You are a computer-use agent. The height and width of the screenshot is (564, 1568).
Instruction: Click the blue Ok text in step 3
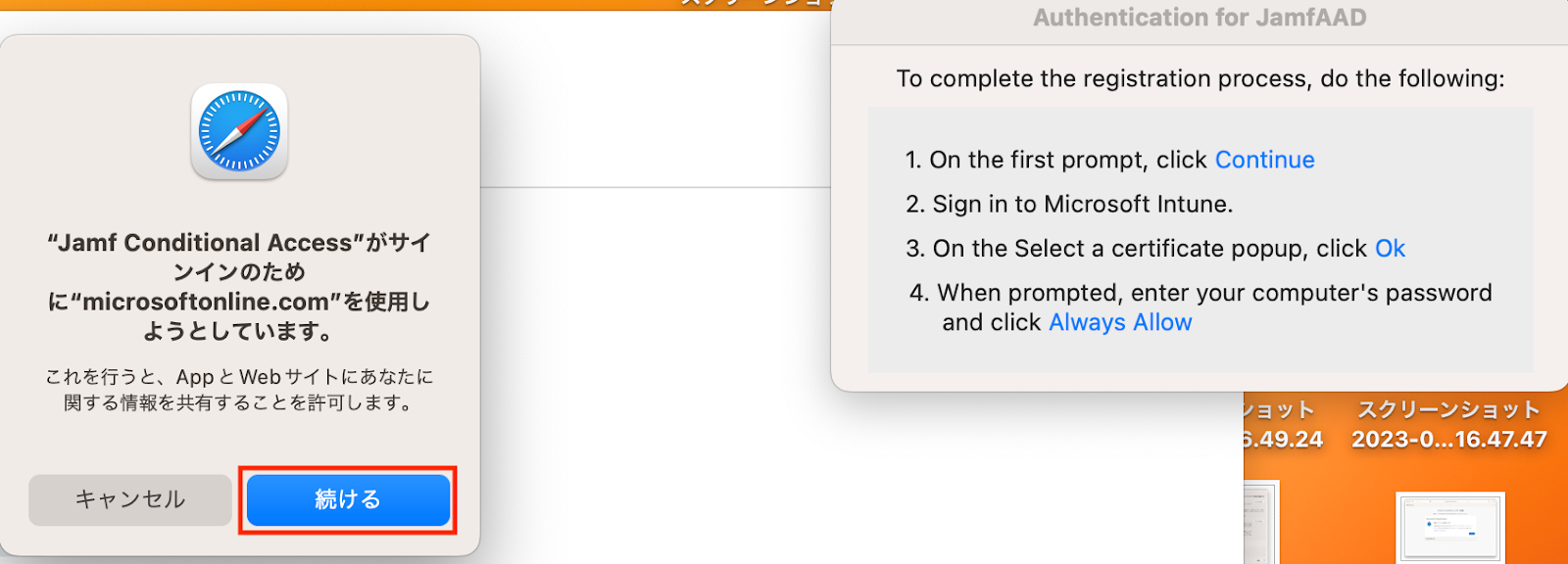tap(1390, 249)
